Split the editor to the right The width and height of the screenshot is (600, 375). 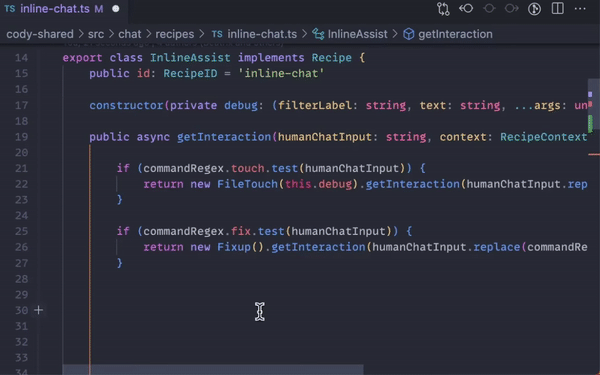point(558,8)
